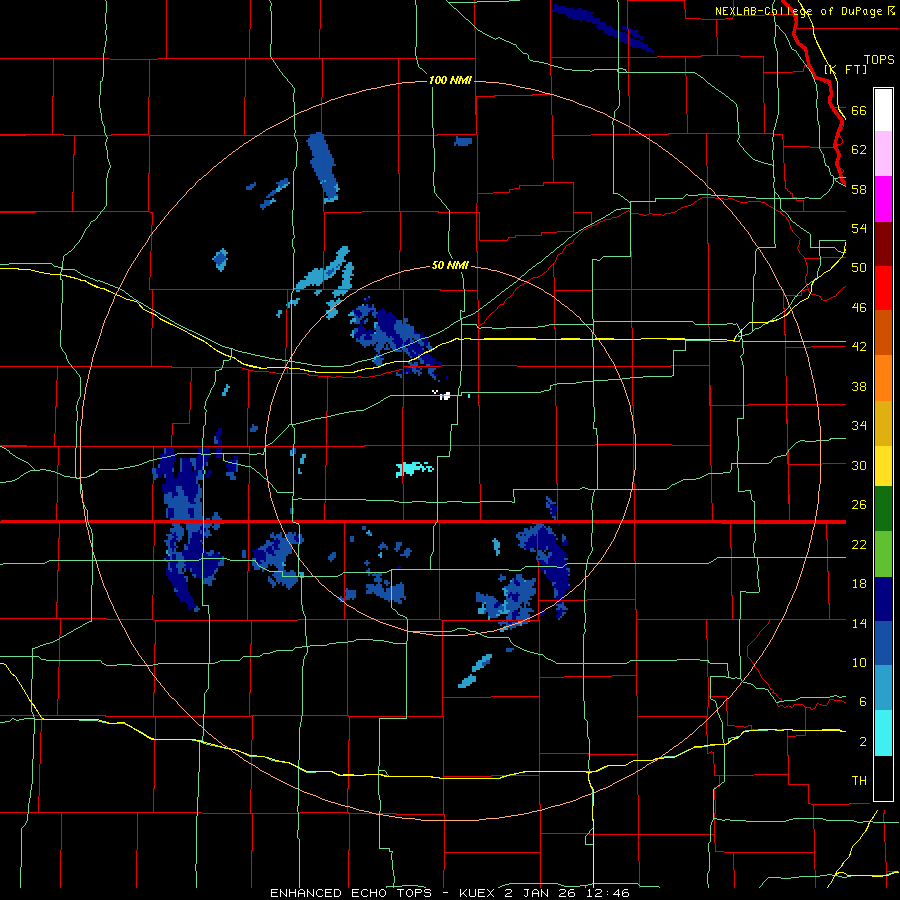The height and width of the screenshot is (900, 900).
Task: Pick the cyan legend swatch near 2
Action: pyautogui.click(x=883, y=733)
